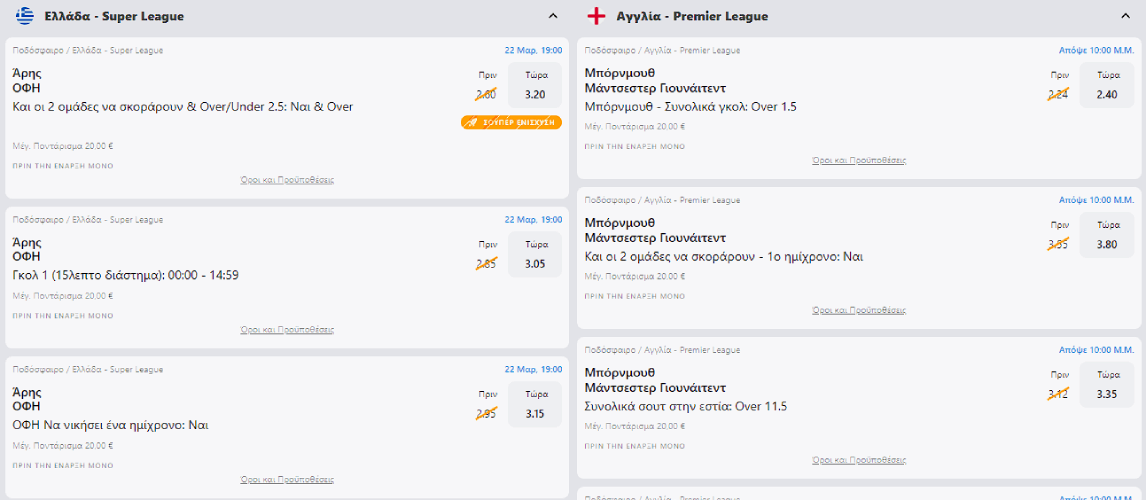This screenshot has width=1146, height=500.
Task: Open terms link under first-half both-score bet
Action: pos(859,310)
